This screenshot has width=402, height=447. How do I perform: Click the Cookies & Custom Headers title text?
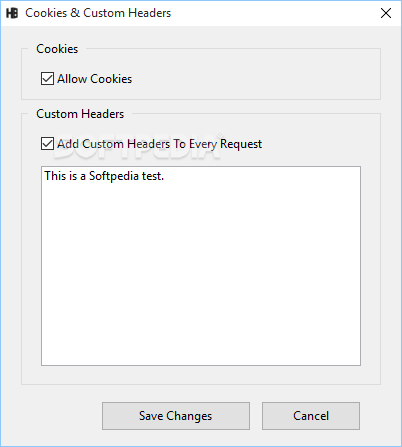[x=98, y=13]
